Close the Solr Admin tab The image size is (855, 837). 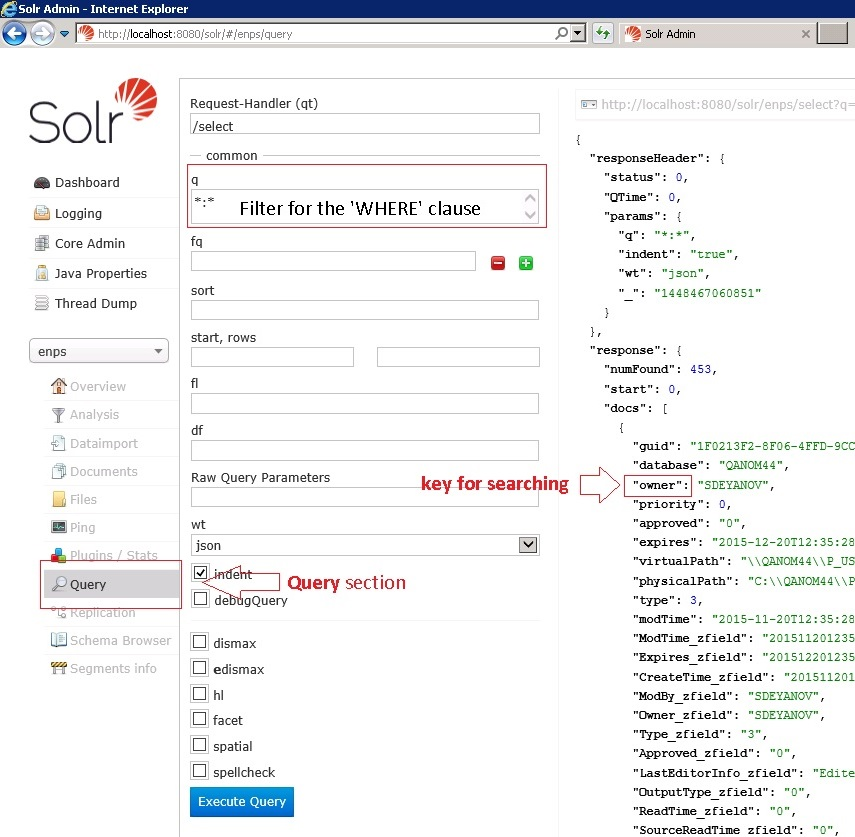pos(805,34)
